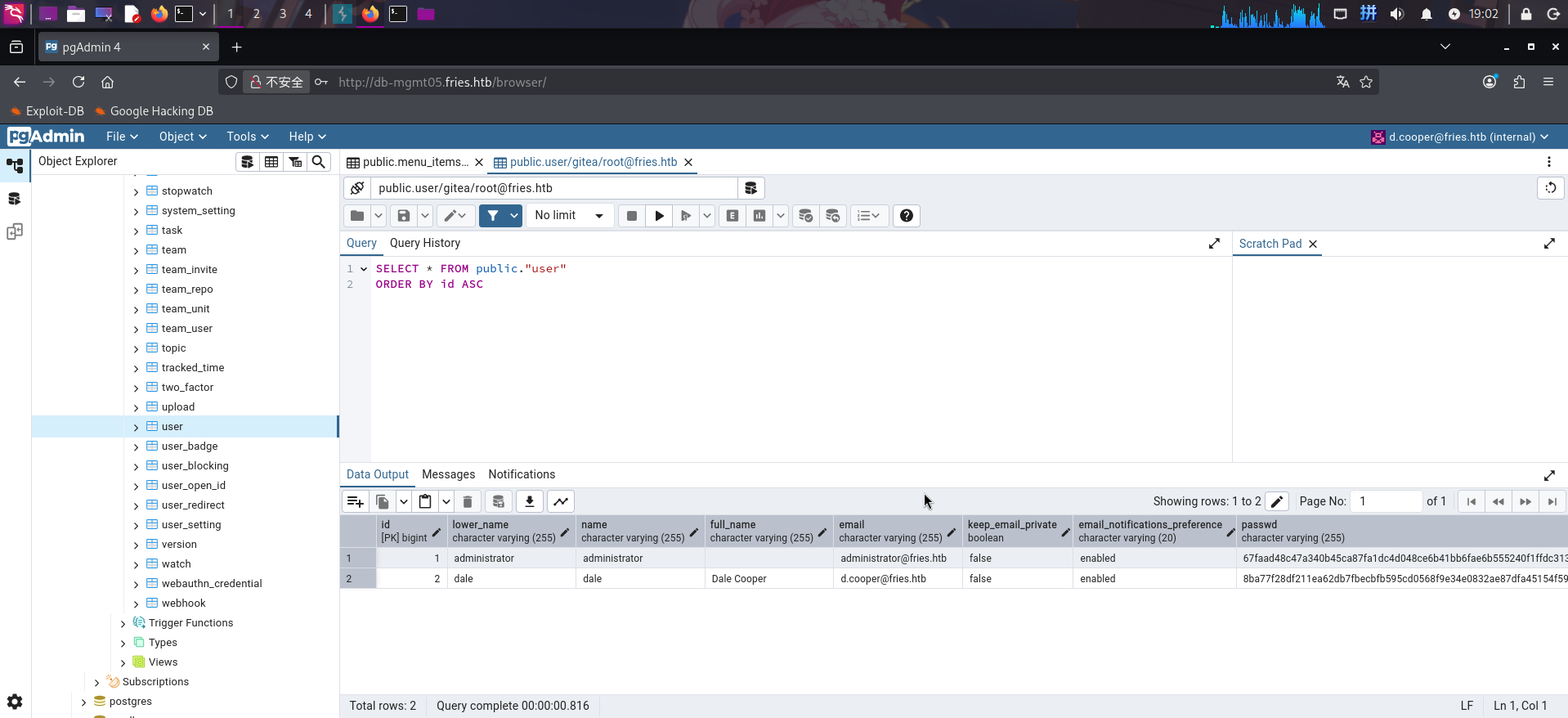Open the Edit pencil dropdown in query toolbar
1568x718 pixels.
click(455, 216)
